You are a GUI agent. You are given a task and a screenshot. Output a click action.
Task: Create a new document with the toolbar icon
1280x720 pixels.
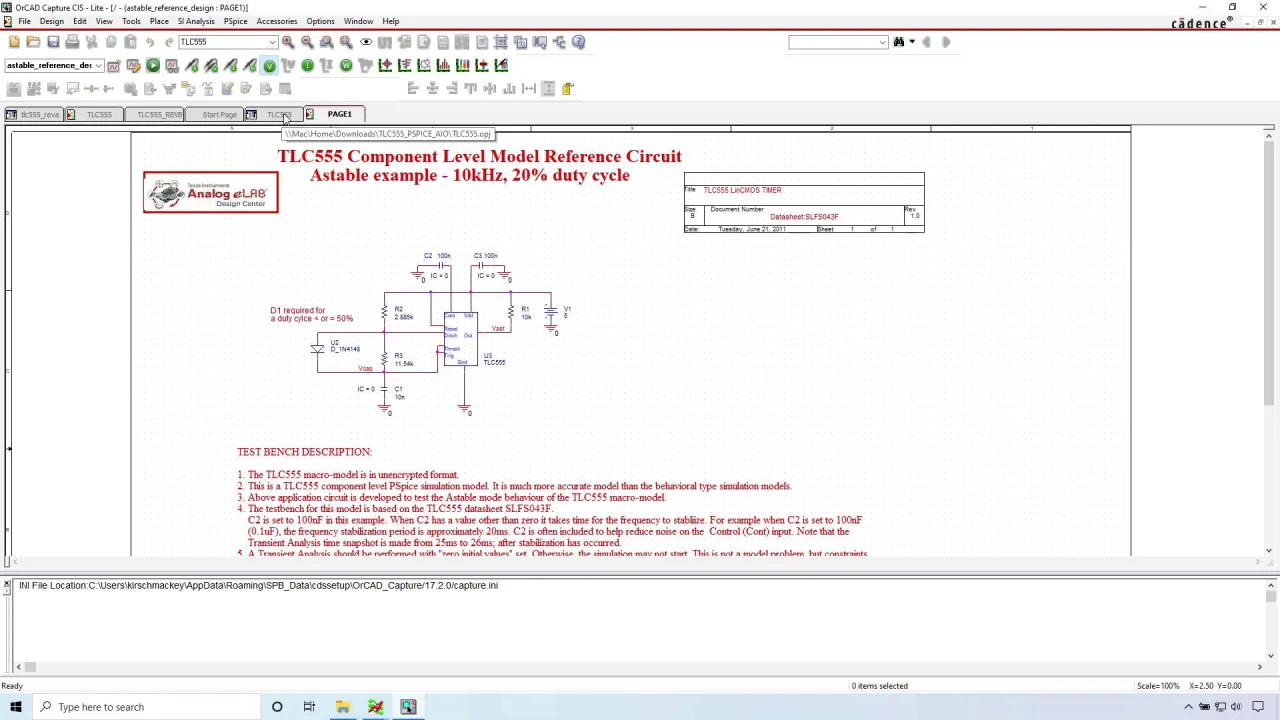(14, 42)
